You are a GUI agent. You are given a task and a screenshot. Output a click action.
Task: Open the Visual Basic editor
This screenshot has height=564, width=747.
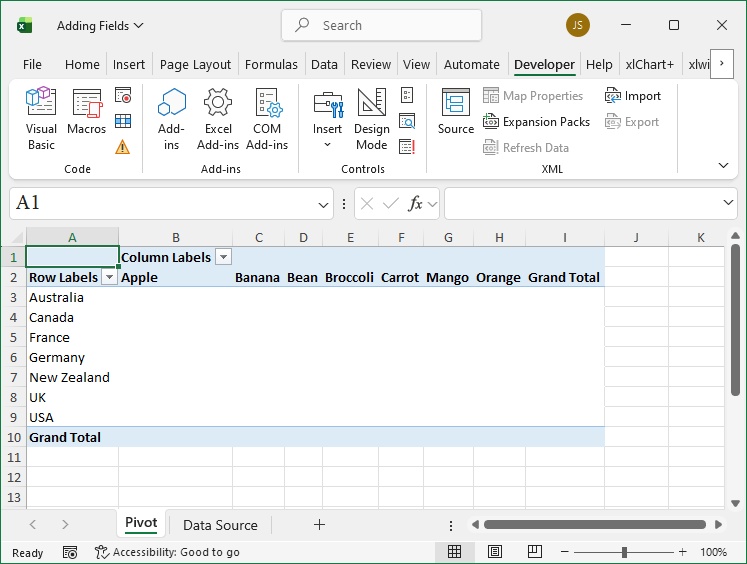tap(41, 119)
